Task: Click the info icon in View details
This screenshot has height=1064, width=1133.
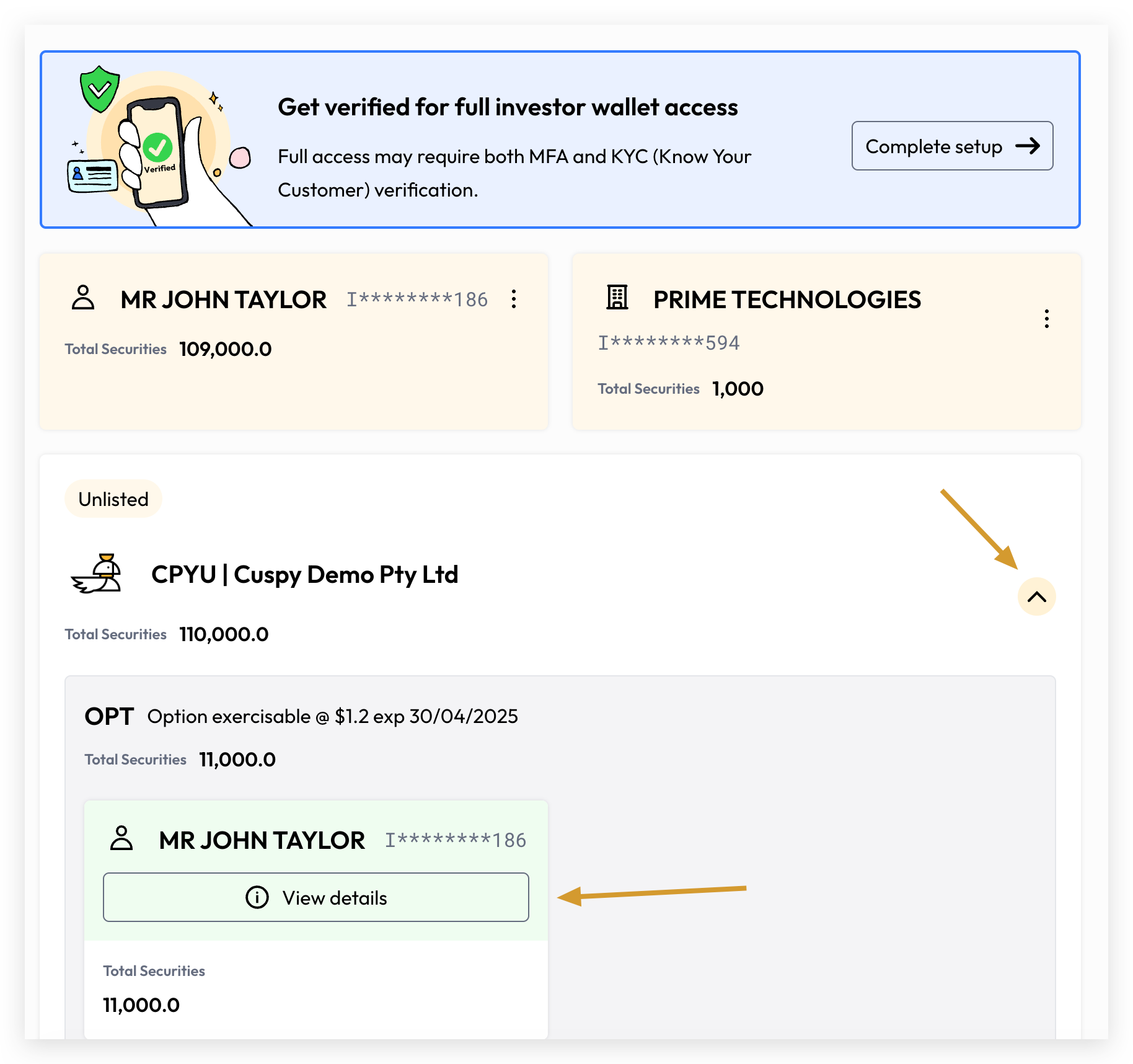Action: [x=257, y=897]
